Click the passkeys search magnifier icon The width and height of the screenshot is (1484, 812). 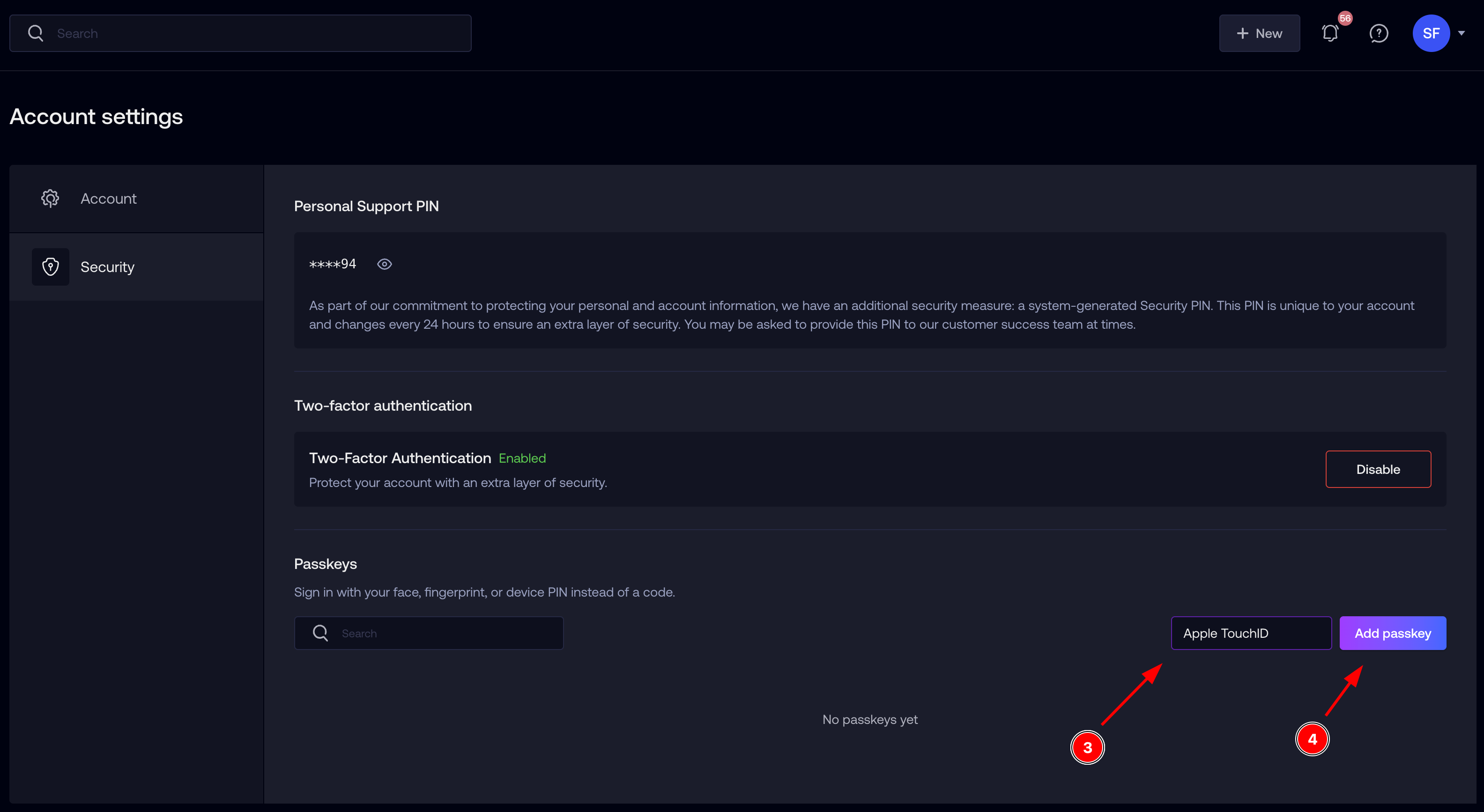tap(320, 633)
